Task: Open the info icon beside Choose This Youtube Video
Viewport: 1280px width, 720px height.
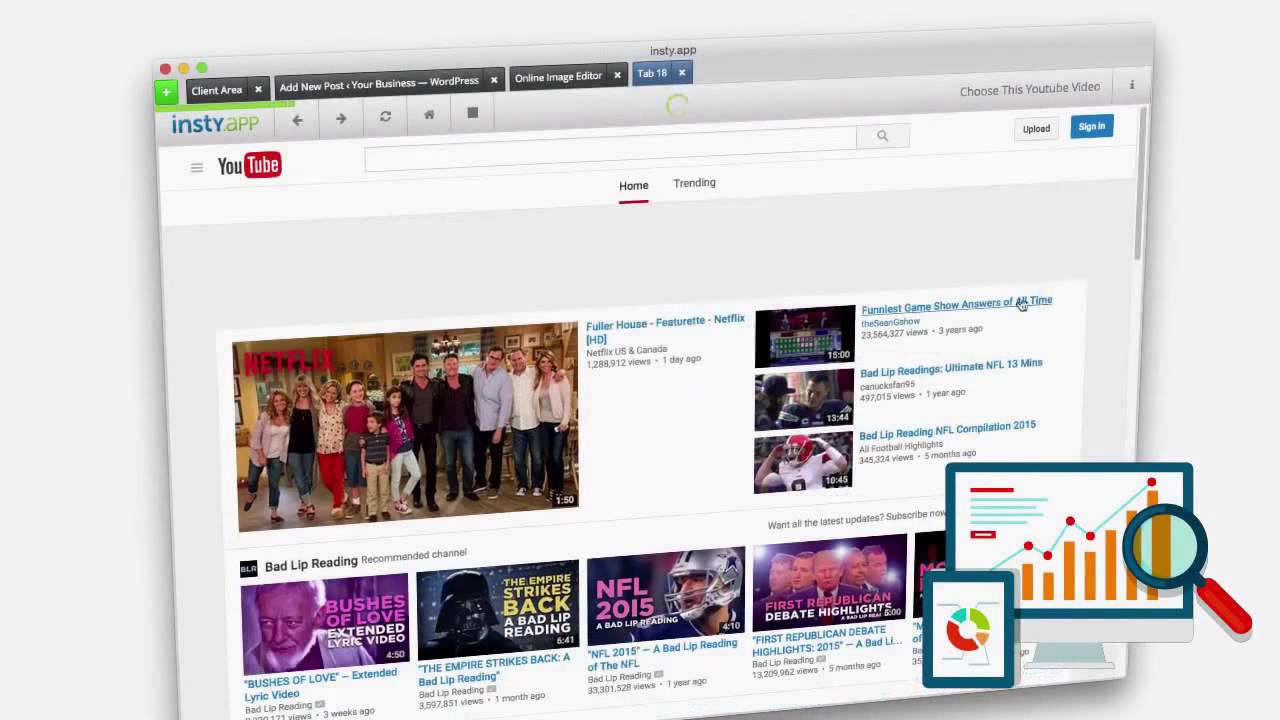Action: tap(1132, 85)
